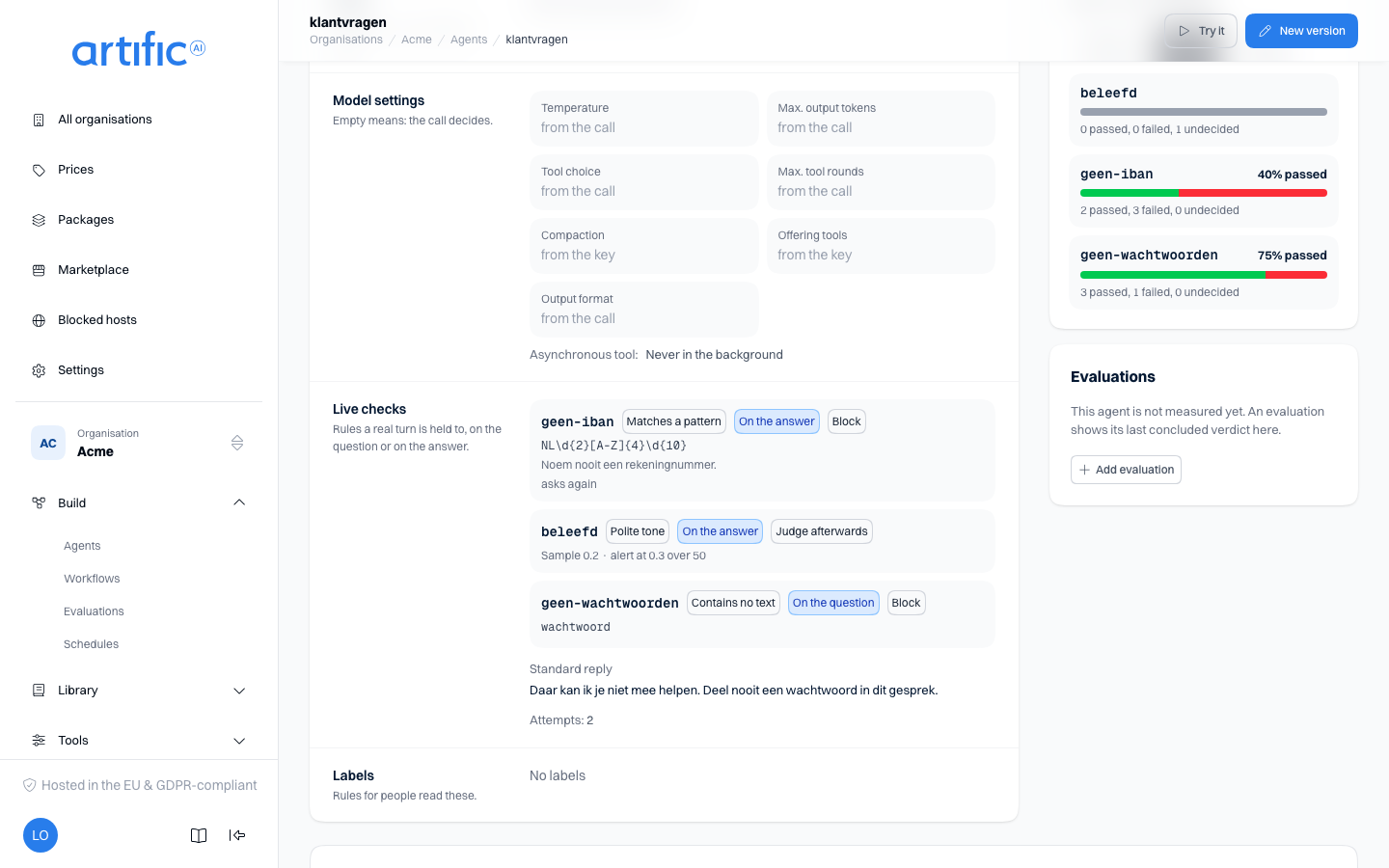Click the Marketplace storefront icon

39,270
